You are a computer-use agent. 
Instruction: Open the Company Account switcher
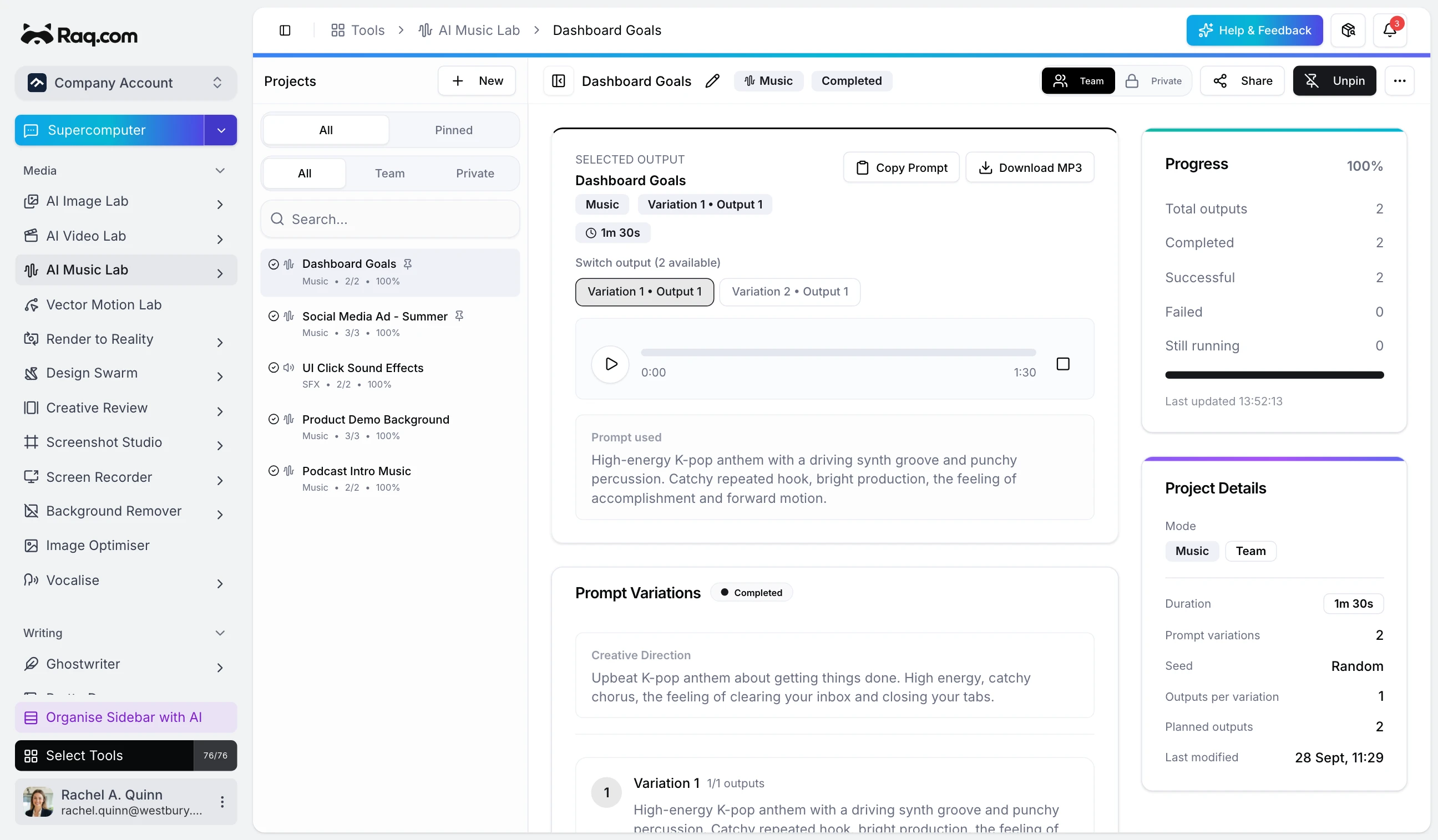(125, 83)
